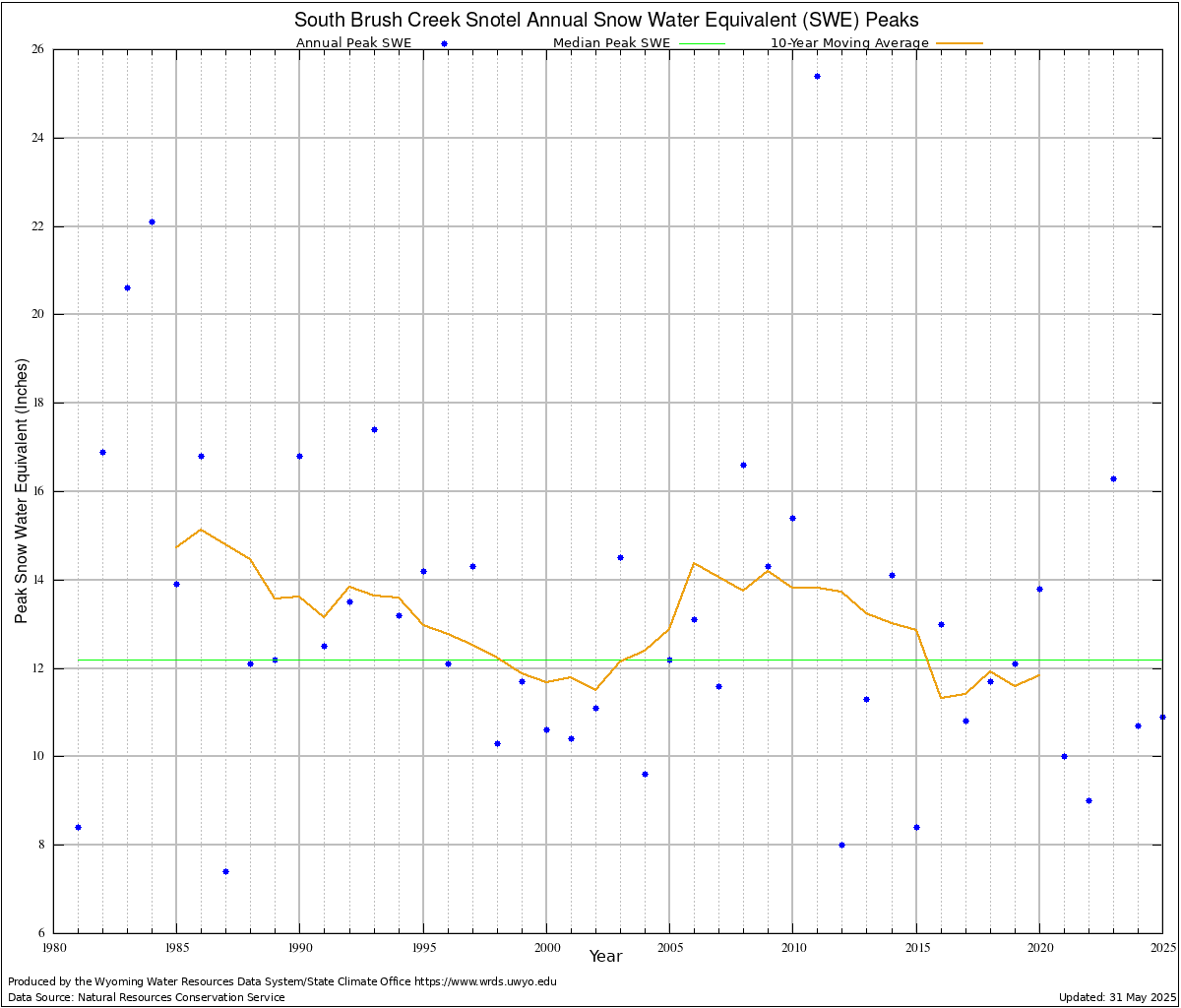
Task: Click the '1990' x-axis tick label
Action: tap(299, 947)
